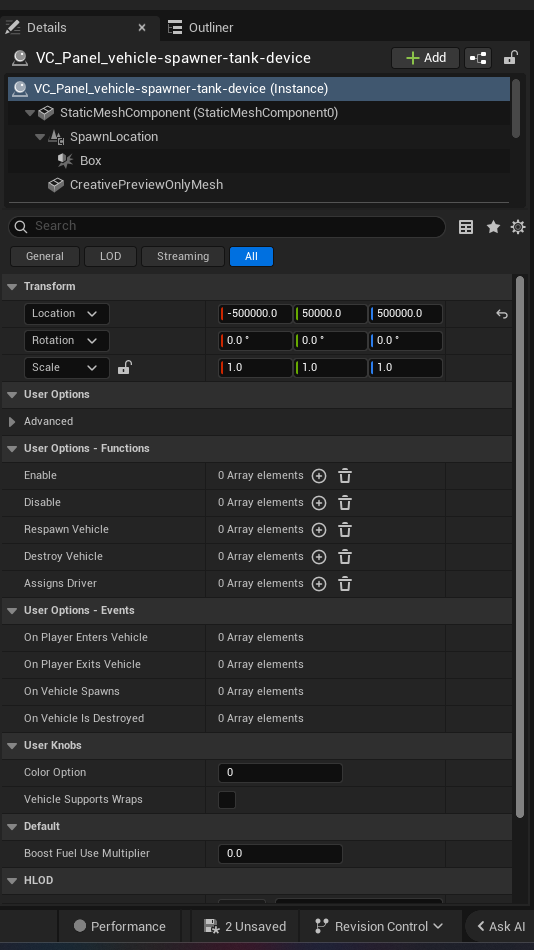Open the blueprint/hierarchy icon next to Add
The image size is (534, 950).
[478, 58]
